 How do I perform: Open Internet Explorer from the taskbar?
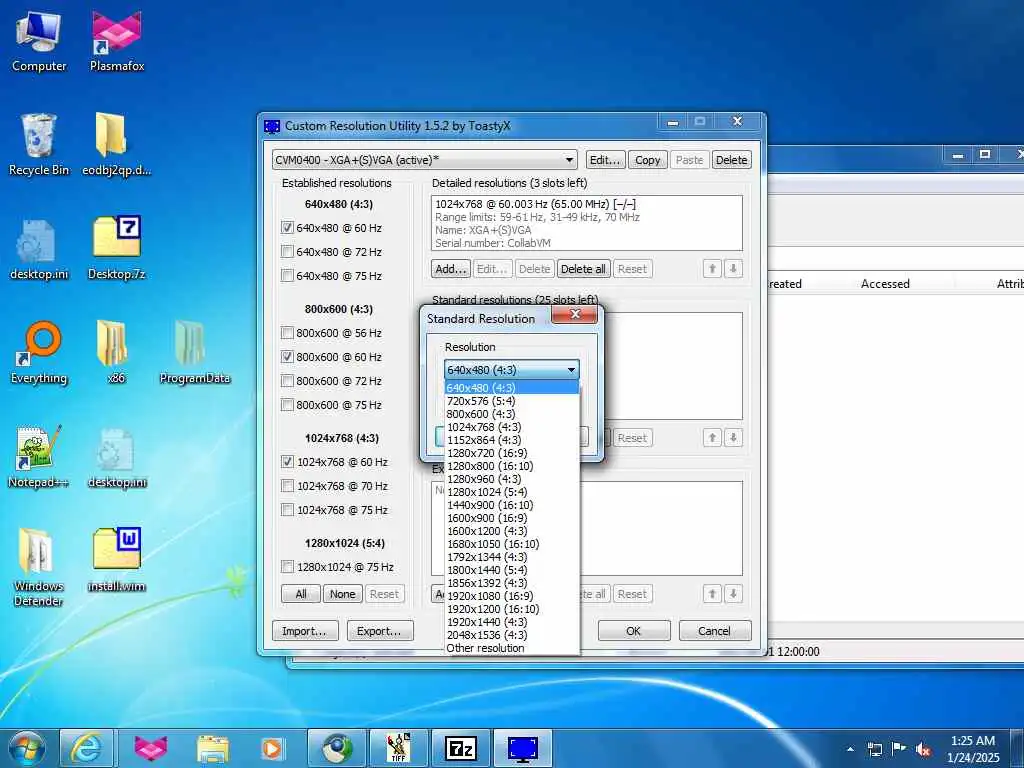pos(86,748)
